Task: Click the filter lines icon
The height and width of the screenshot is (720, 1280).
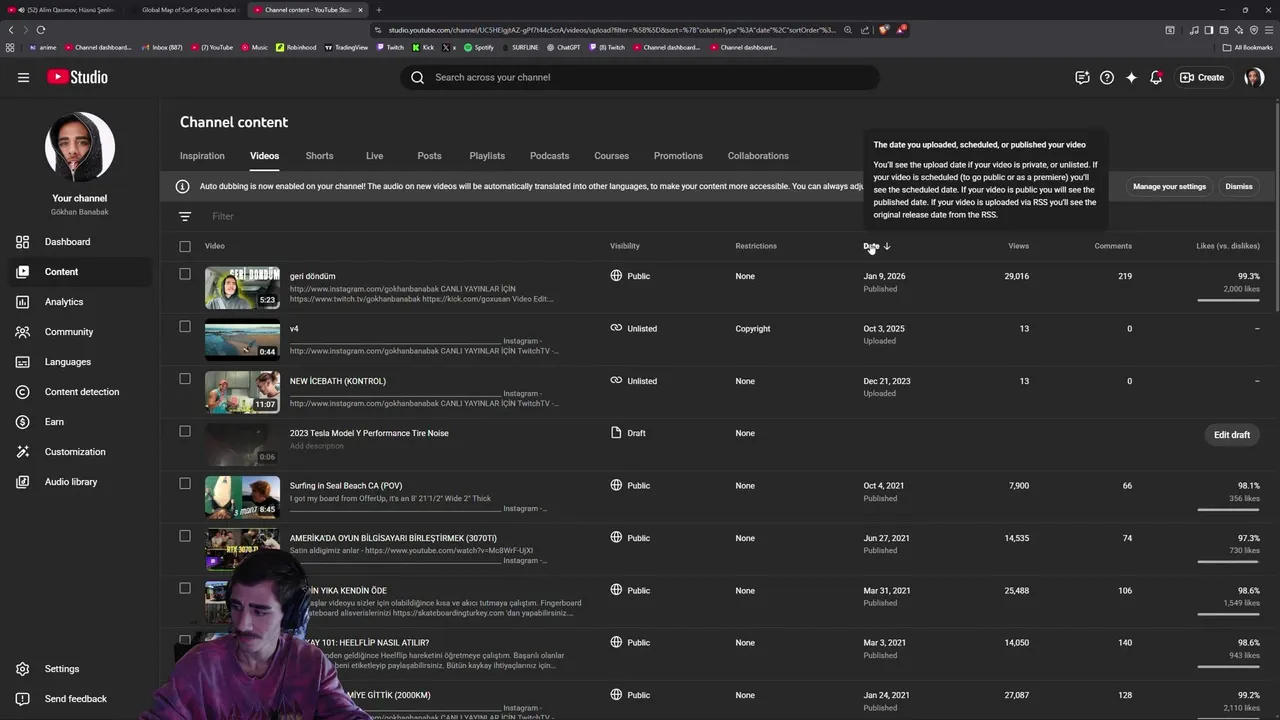Action: pyautogui.click(x=184, y=216)
